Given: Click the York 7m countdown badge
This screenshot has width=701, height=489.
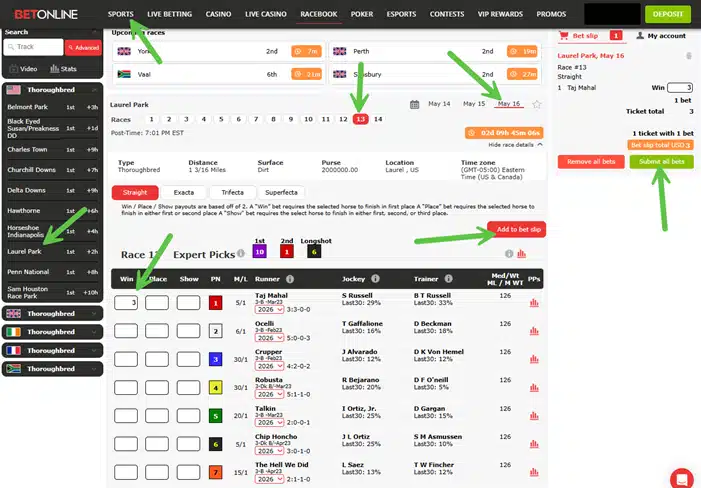Looking at the screenshot, I should (x=306, y=51).
